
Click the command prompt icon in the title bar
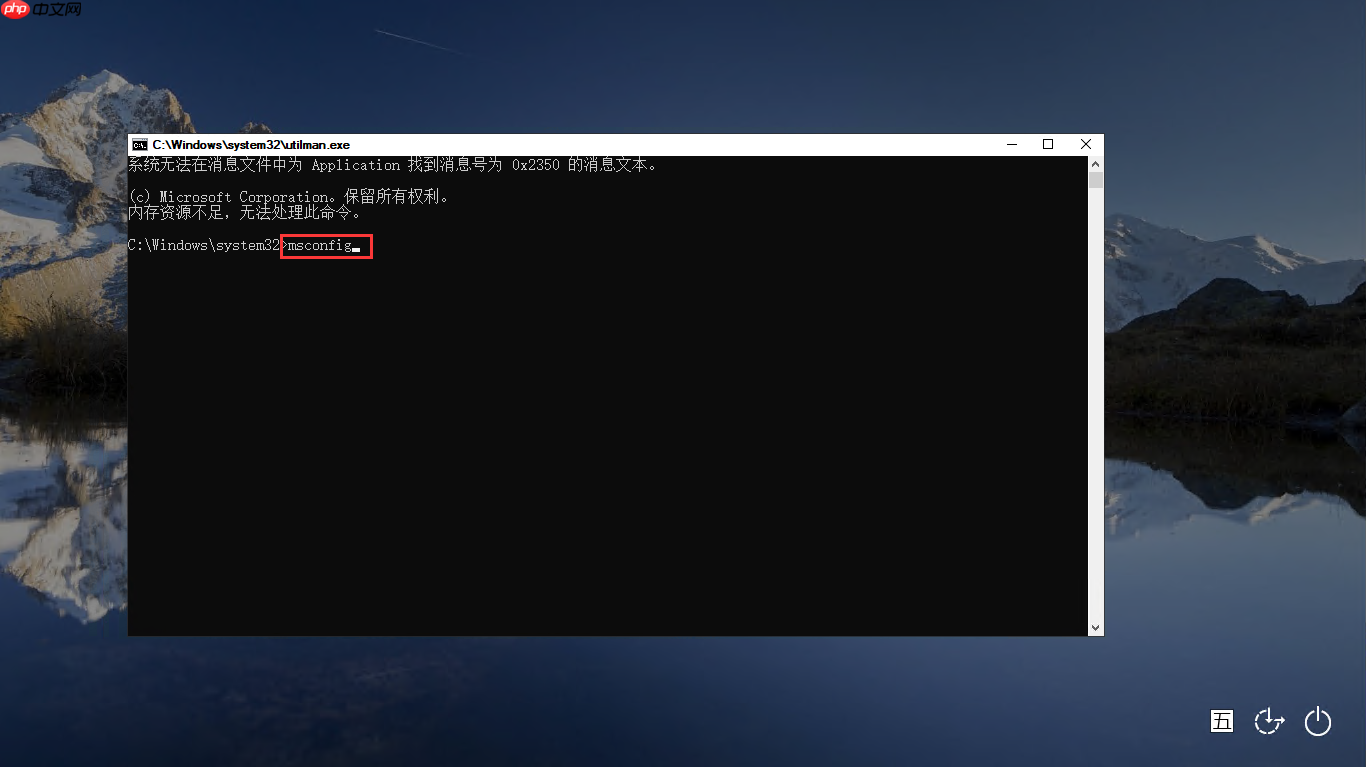(139, 144)
